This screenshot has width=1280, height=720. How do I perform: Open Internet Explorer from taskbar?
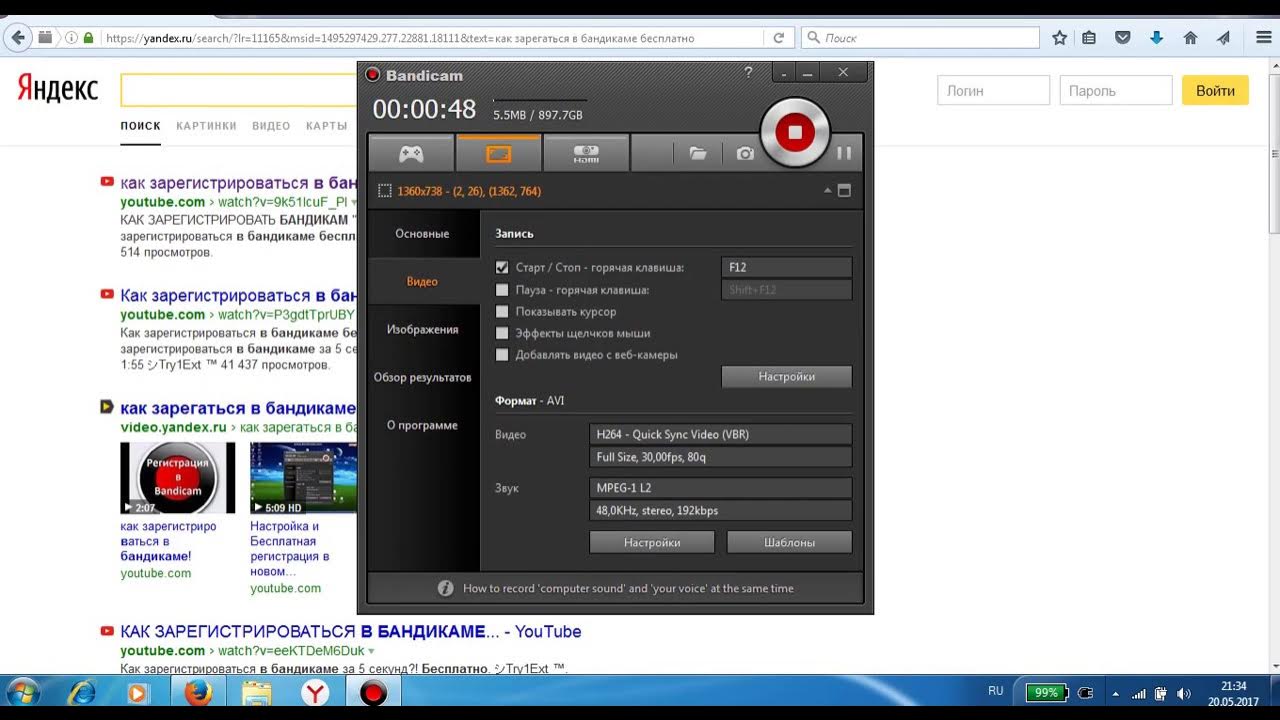click(81, 693)
